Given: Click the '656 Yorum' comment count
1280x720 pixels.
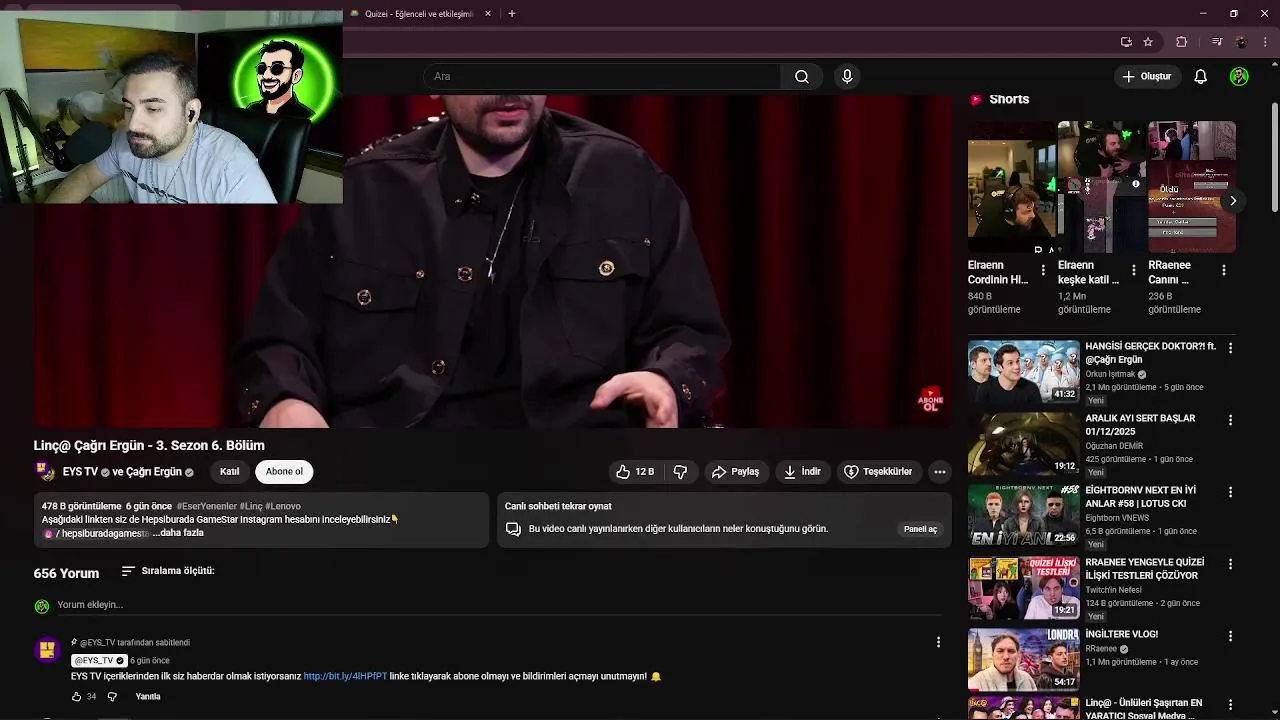Looking at the screenshot, I should point(66,573).
